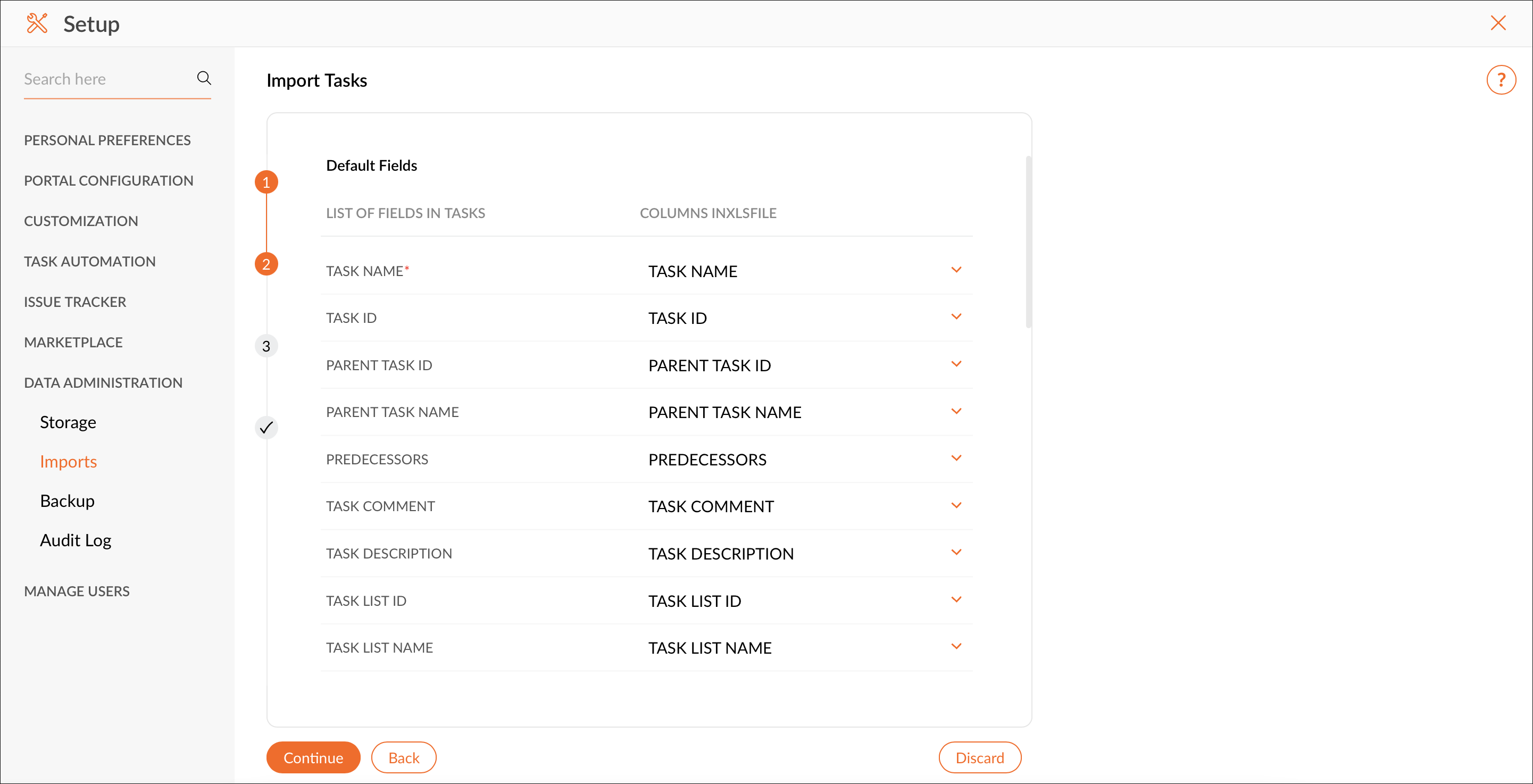The image size is (1533, 784).
Task: Select Storage in the sidebar
Action: 68,422
